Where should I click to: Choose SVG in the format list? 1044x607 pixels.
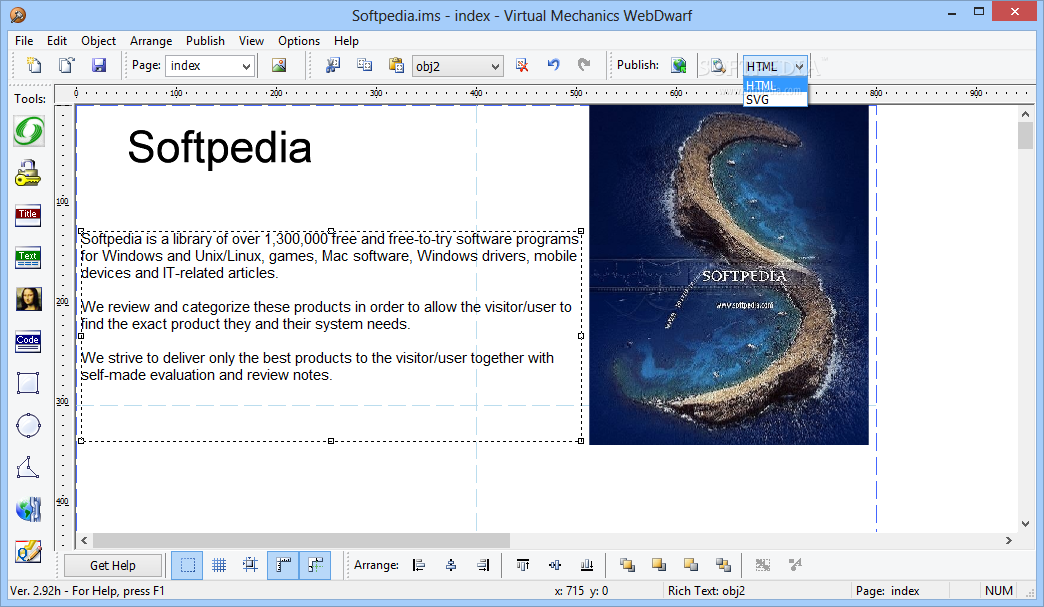pyautogui.click(x=775, y=99)
